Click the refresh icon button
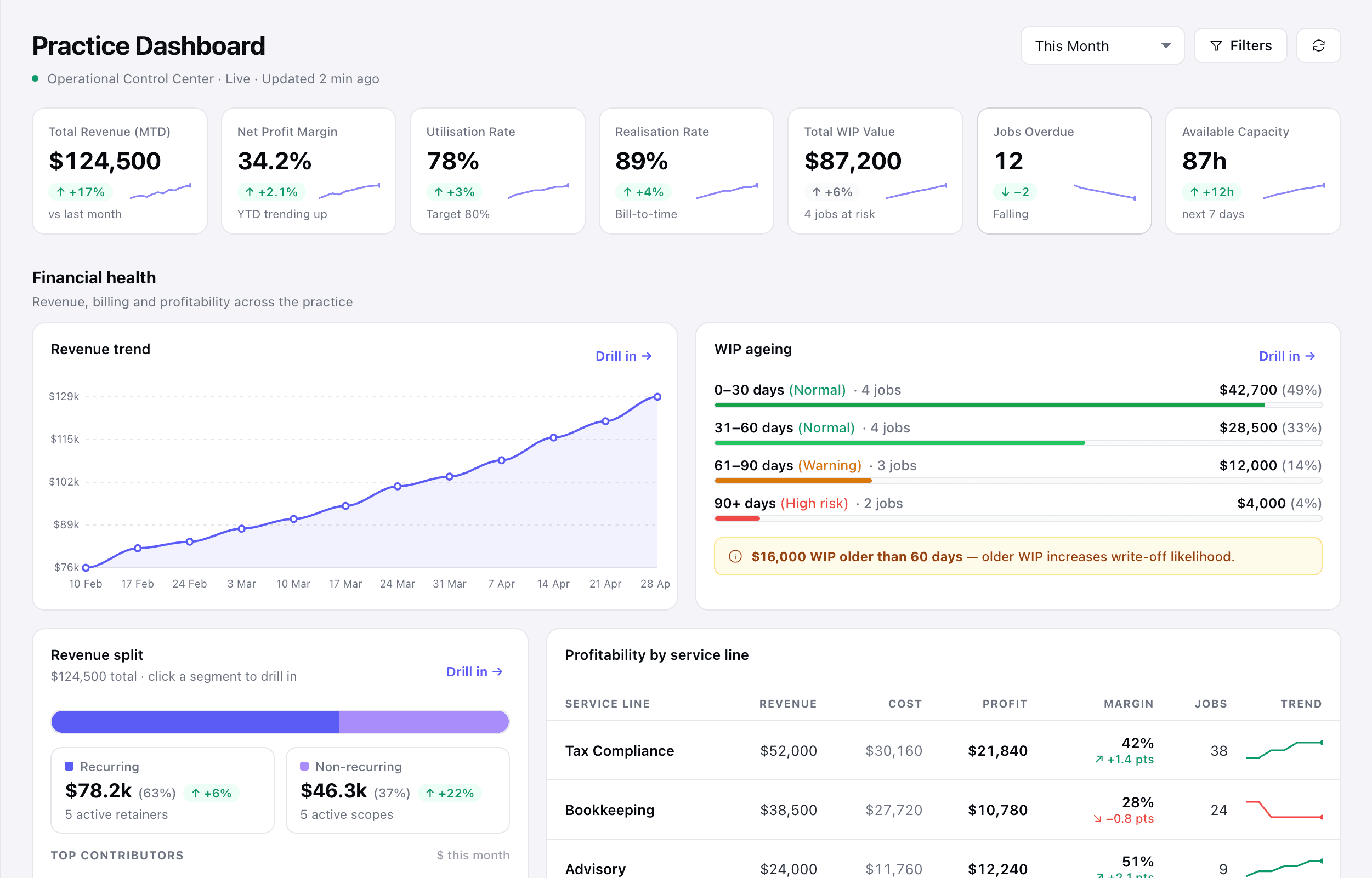Image resolution: width=1372 pixels, height=878 pixels. [x=1318, y=45]
